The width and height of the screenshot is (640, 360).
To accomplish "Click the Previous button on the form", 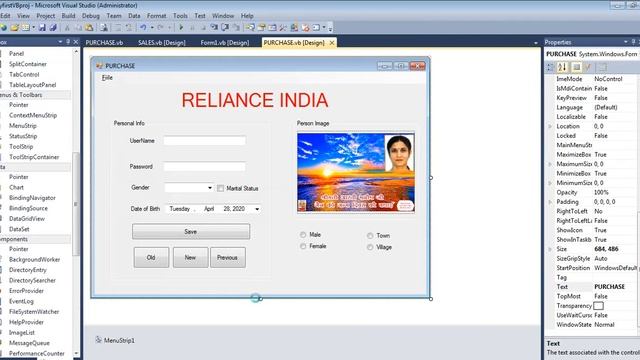I will click(x=227, y=258).
